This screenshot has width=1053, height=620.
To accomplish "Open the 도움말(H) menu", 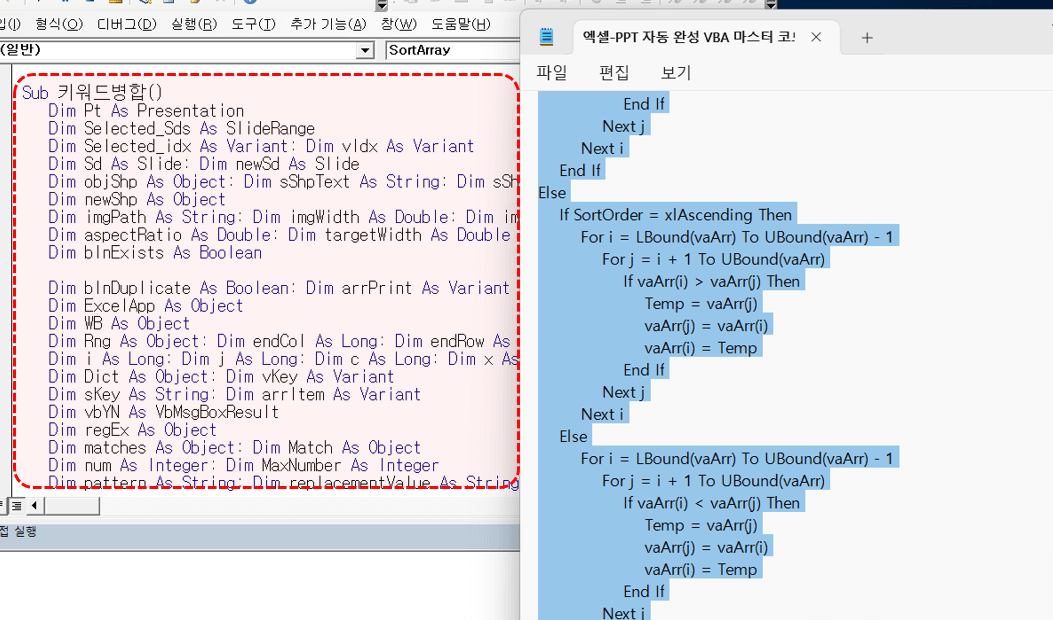I will point(461,24).
